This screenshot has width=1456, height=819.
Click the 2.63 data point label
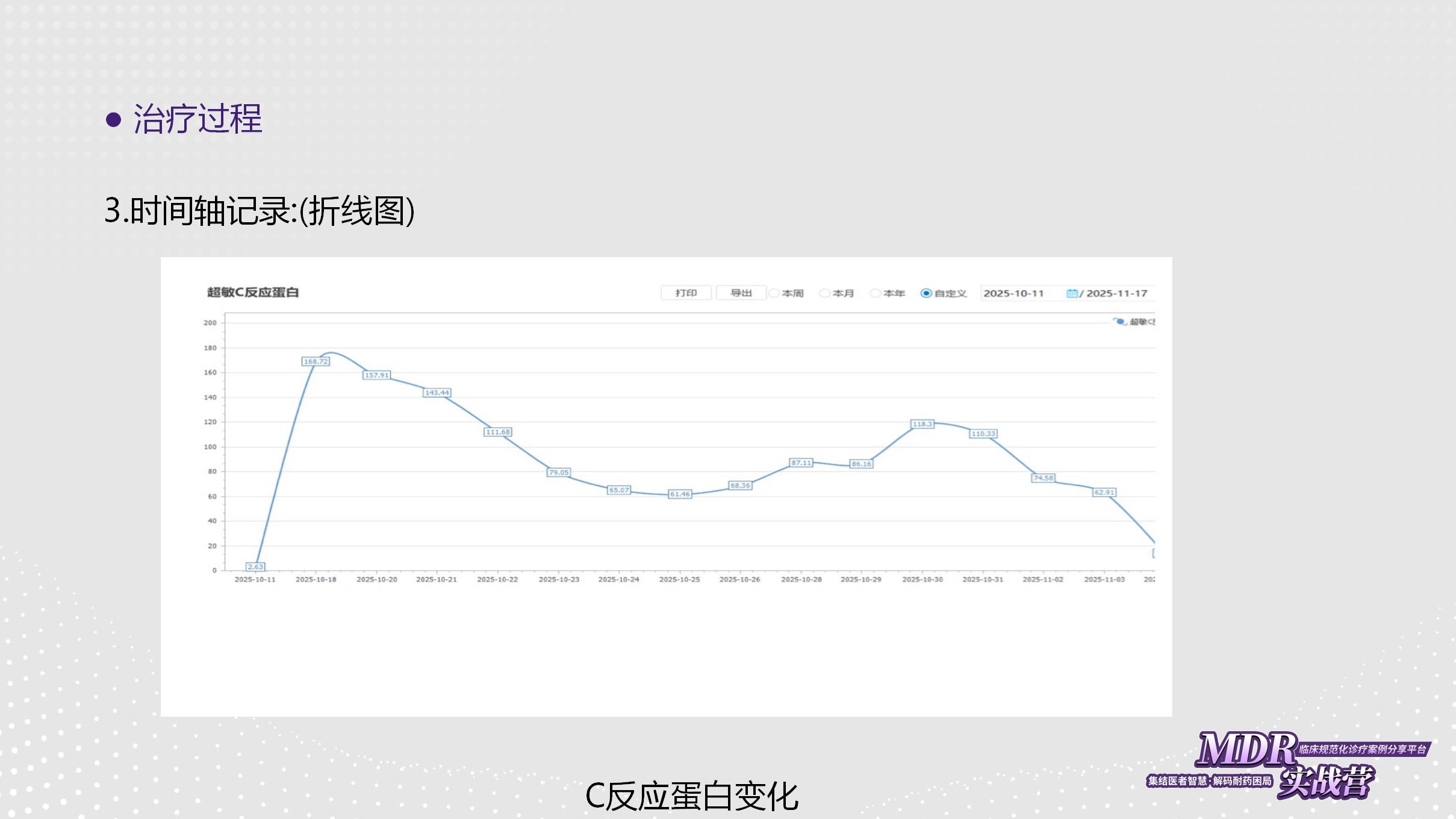(x=255, y=567)
